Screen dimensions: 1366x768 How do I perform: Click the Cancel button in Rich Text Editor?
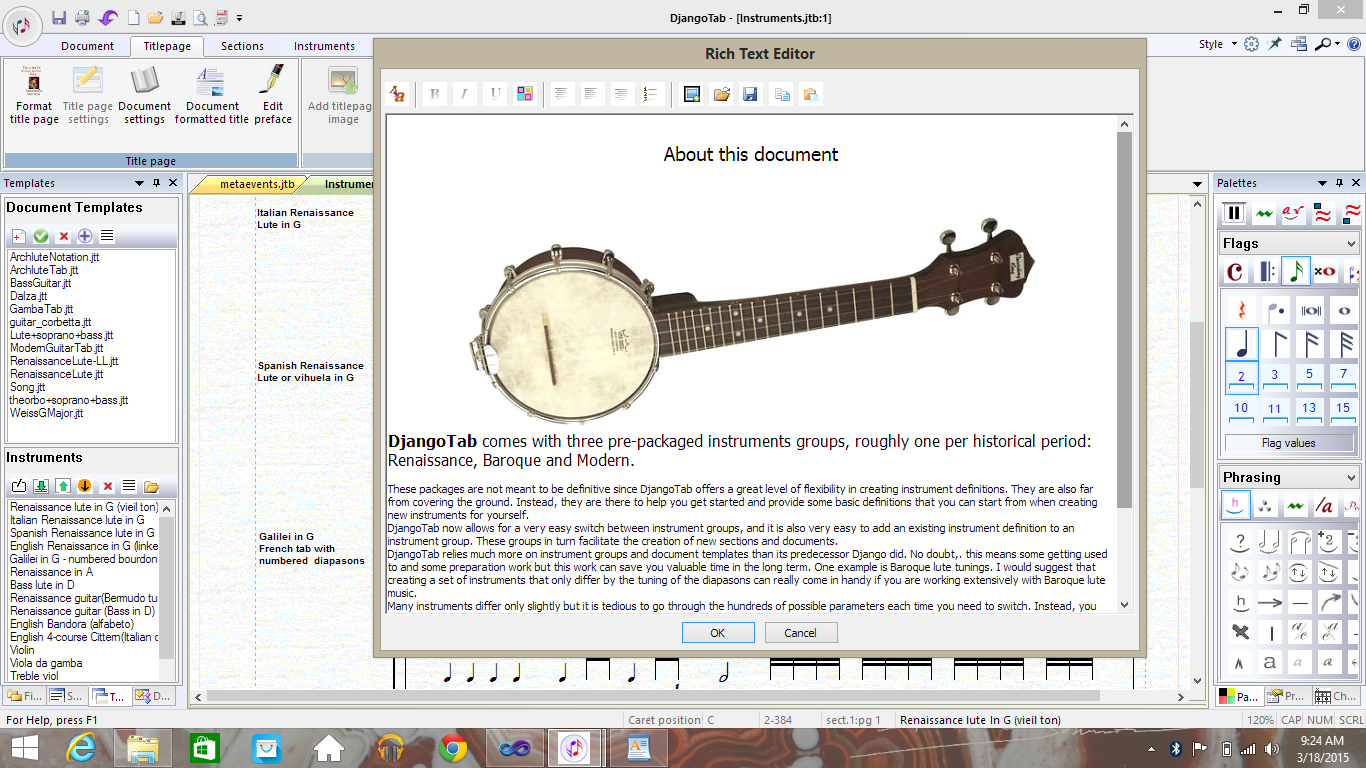800,633
